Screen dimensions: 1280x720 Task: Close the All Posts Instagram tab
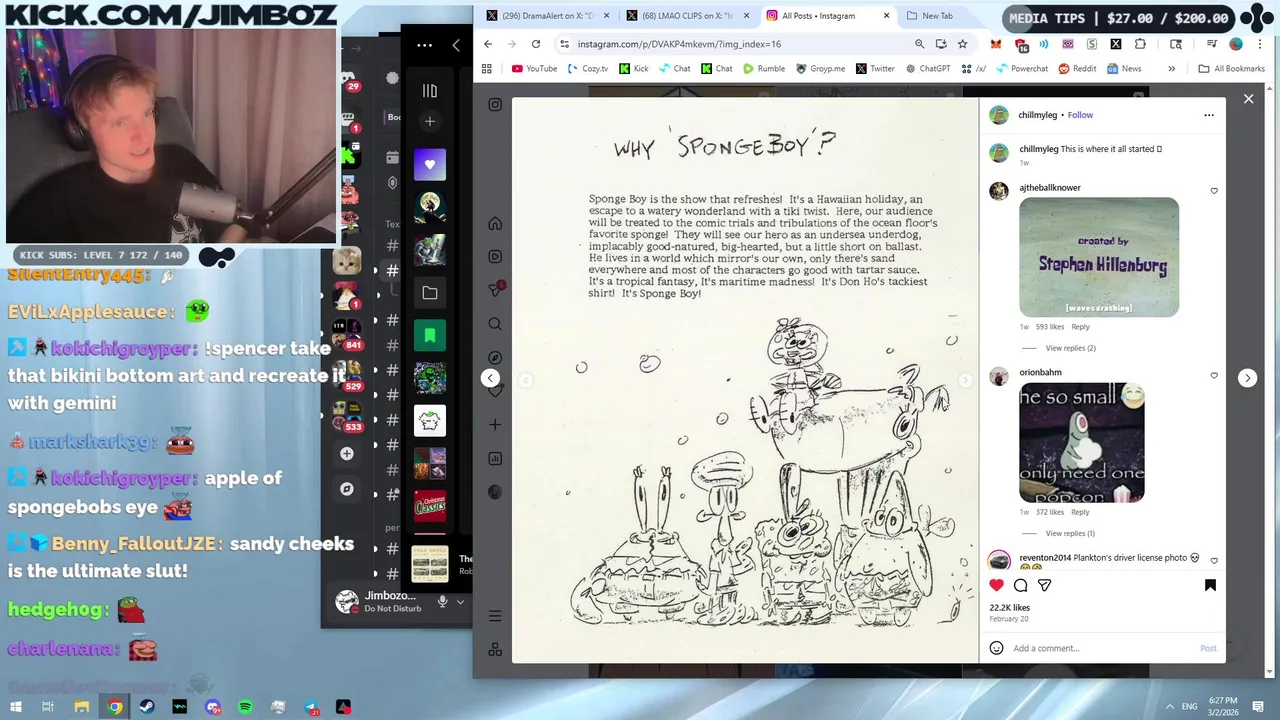coord(886,16)
